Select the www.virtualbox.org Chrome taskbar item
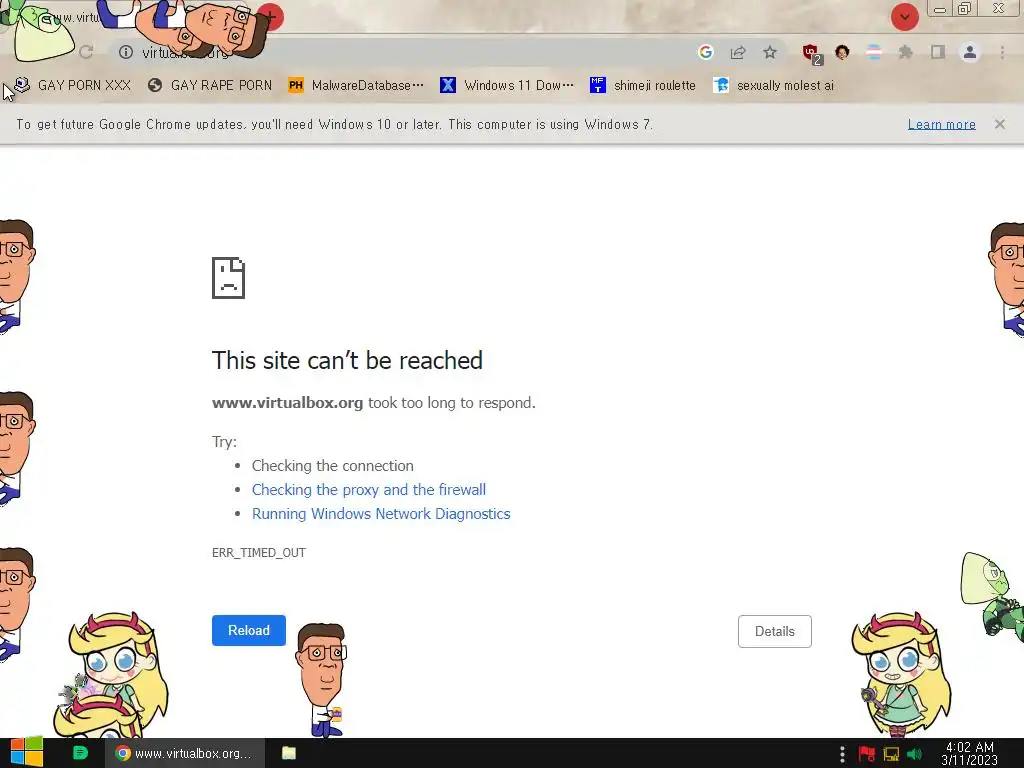The height and width of the screenshot is (768, 1024). coord(185,753)
